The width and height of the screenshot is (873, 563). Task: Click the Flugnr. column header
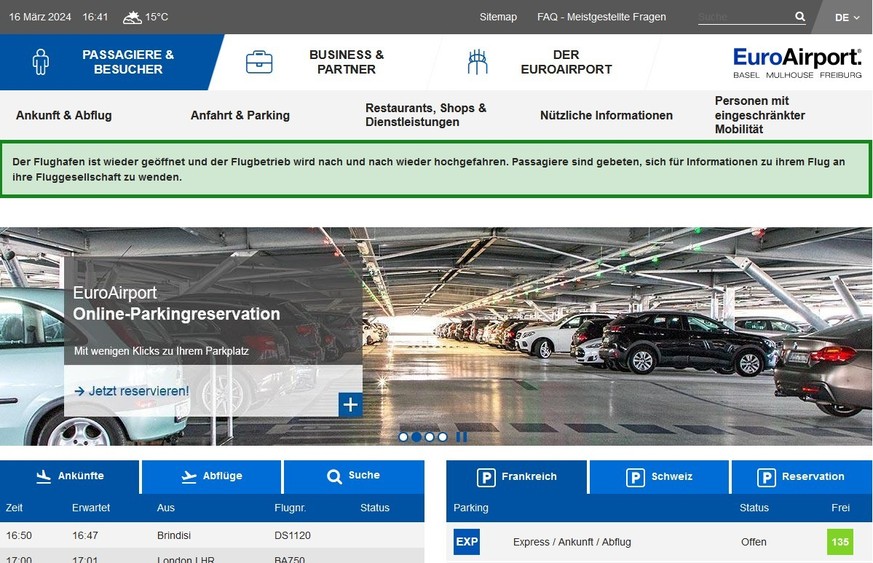[x=290, y=508]
